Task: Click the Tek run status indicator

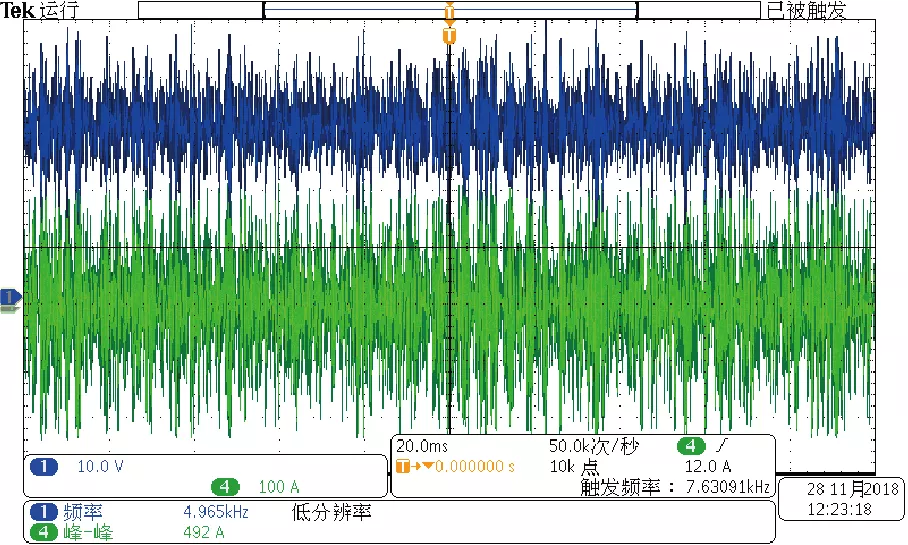Action: 41,10
